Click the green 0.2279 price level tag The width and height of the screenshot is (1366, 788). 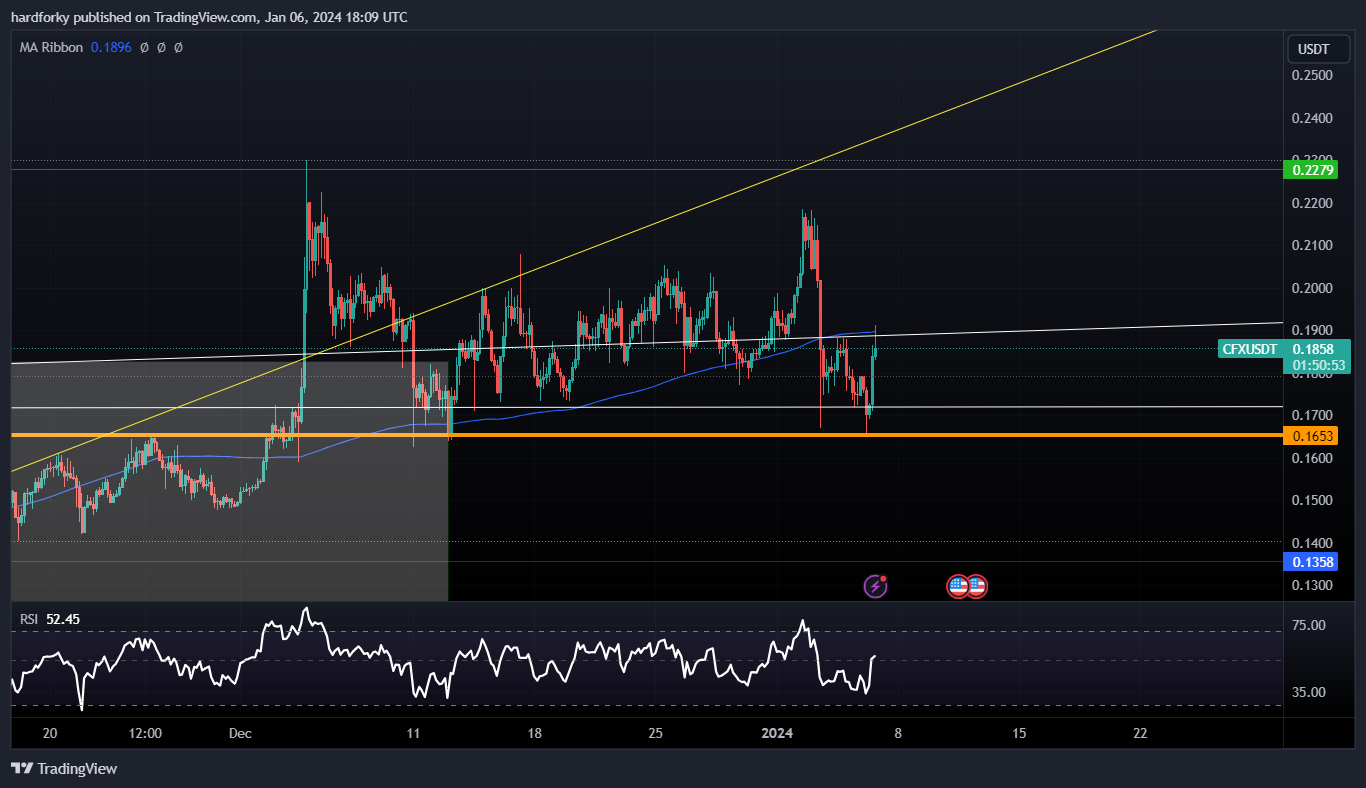pos(1313,170)
